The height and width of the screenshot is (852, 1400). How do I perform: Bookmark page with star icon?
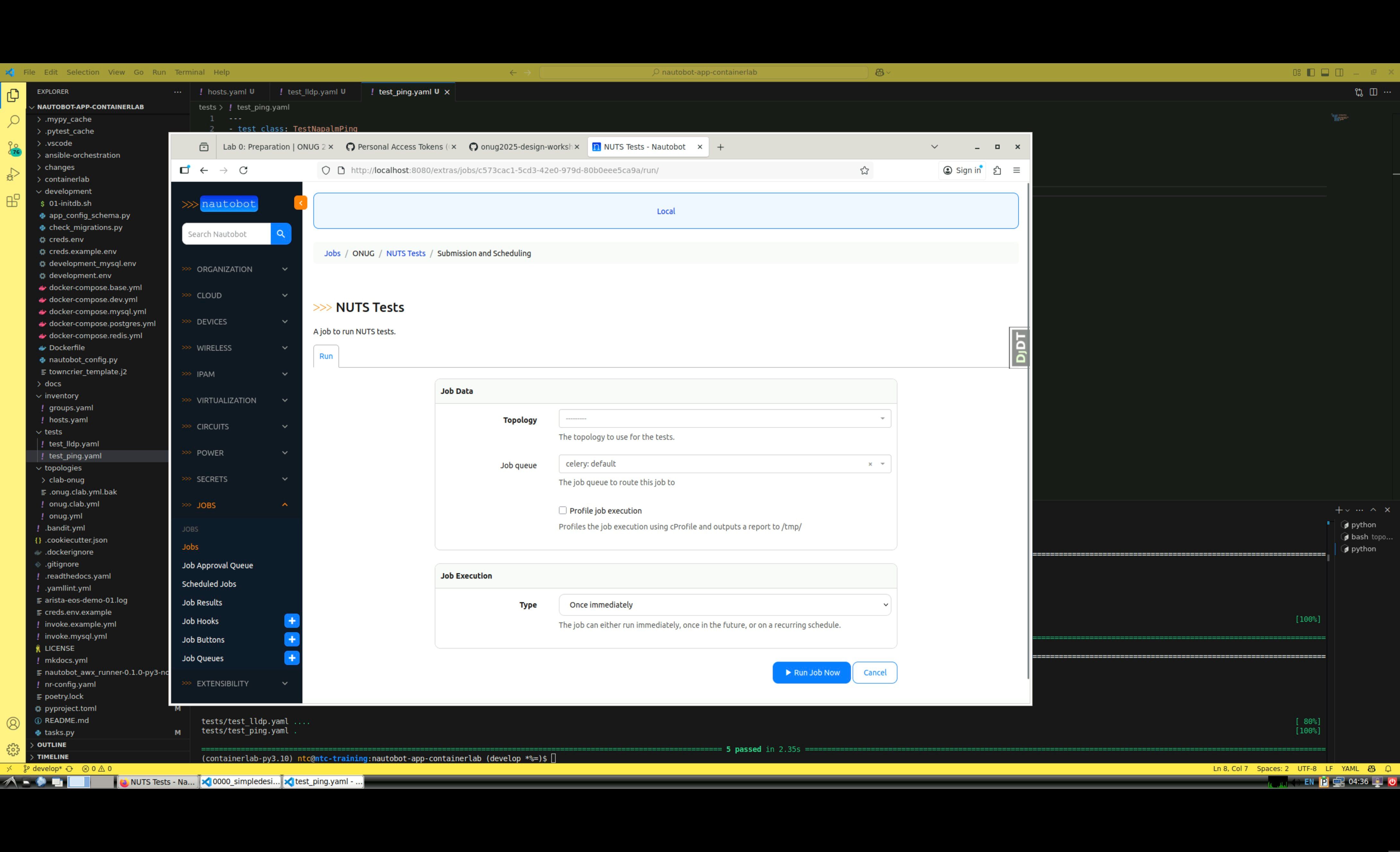(x=864, y=170)
